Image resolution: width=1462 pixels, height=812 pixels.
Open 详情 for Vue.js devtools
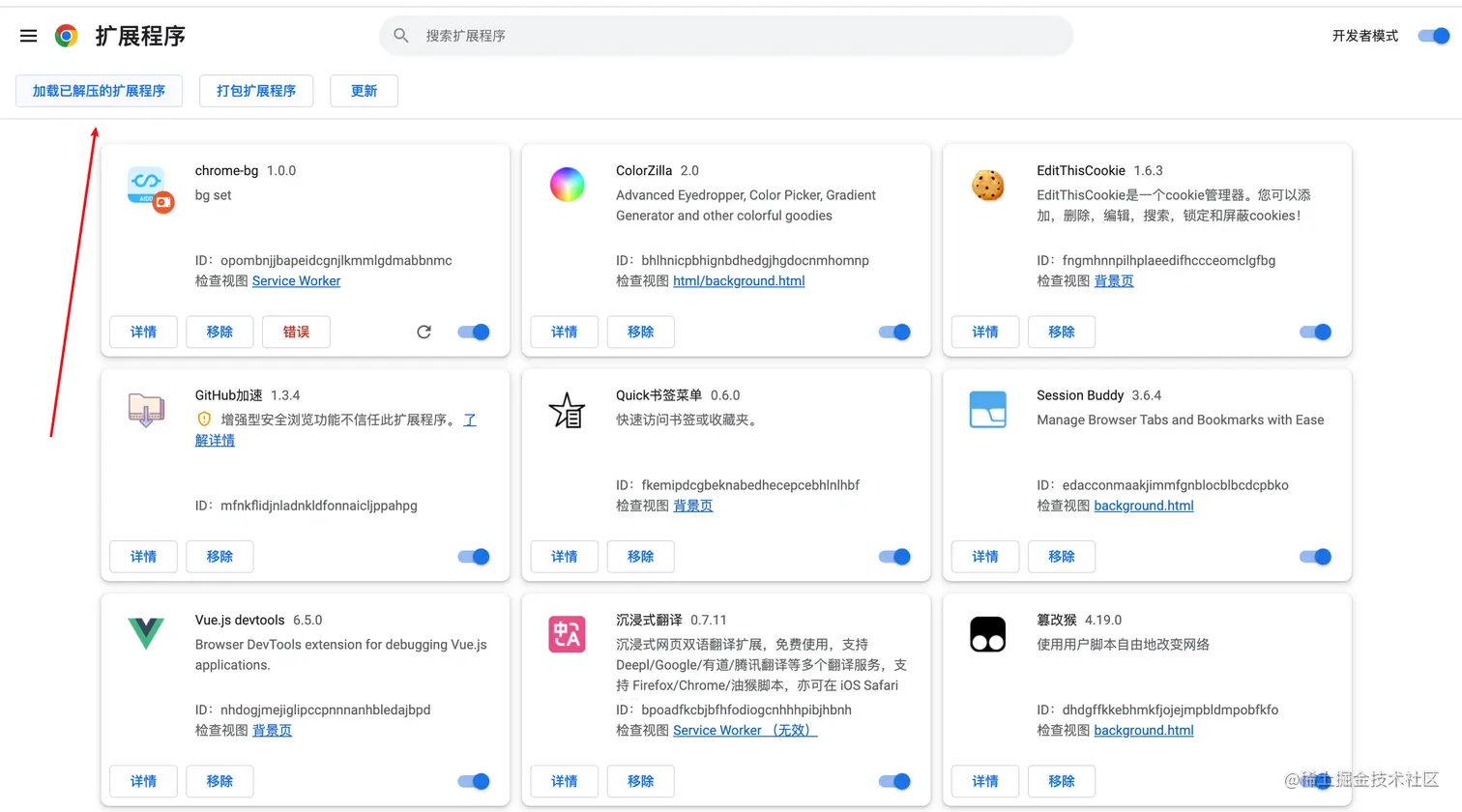143,781
